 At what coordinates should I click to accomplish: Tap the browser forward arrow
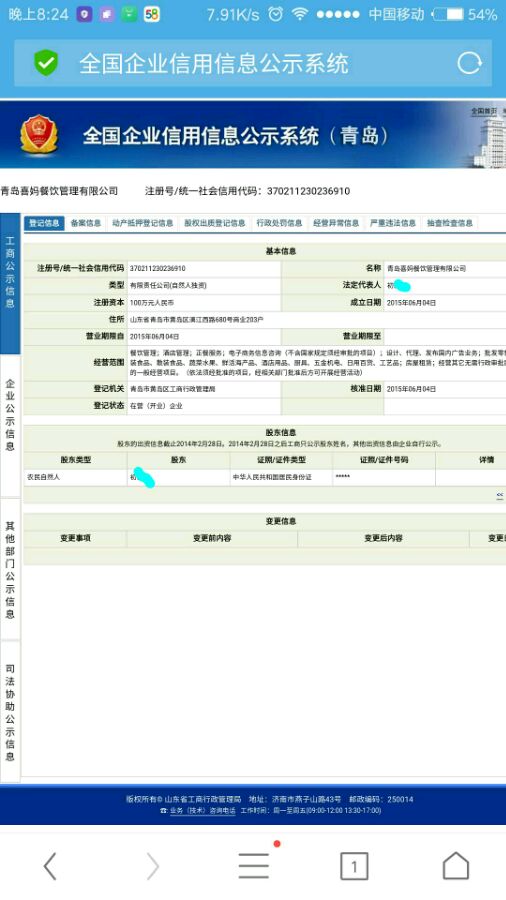coord(153,865)
